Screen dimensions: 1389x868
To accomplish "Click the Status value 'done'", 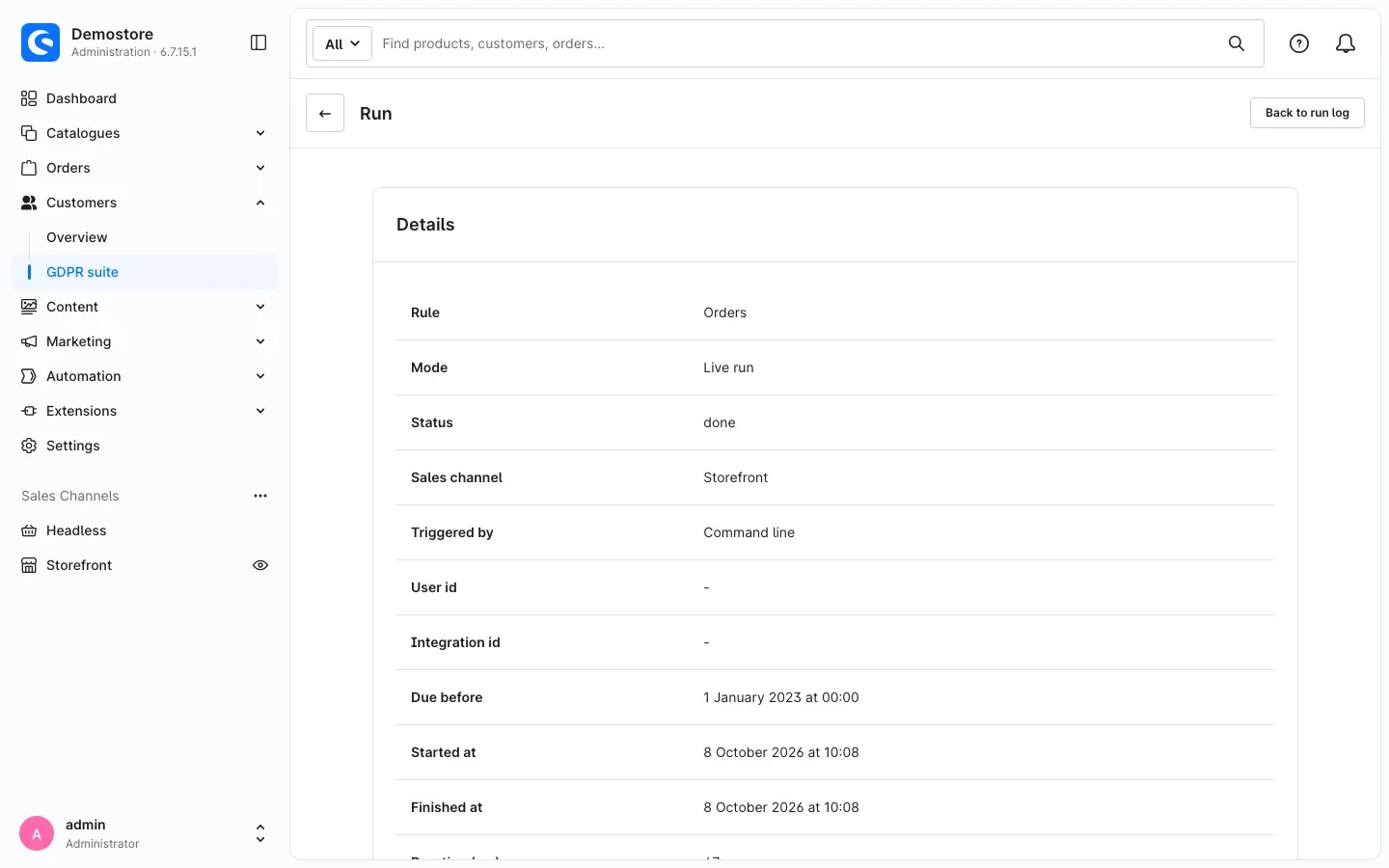I will click(720, 422).
